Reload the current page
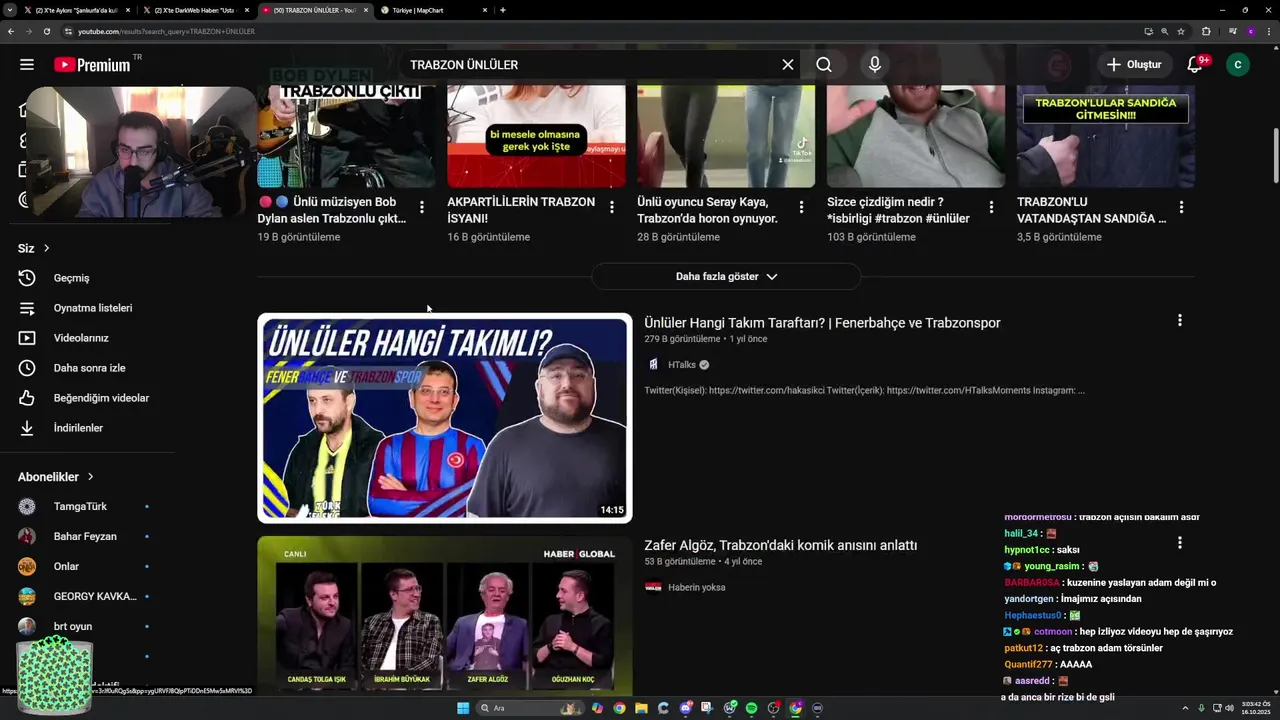 pyautogui.click(x=48, y=31)
